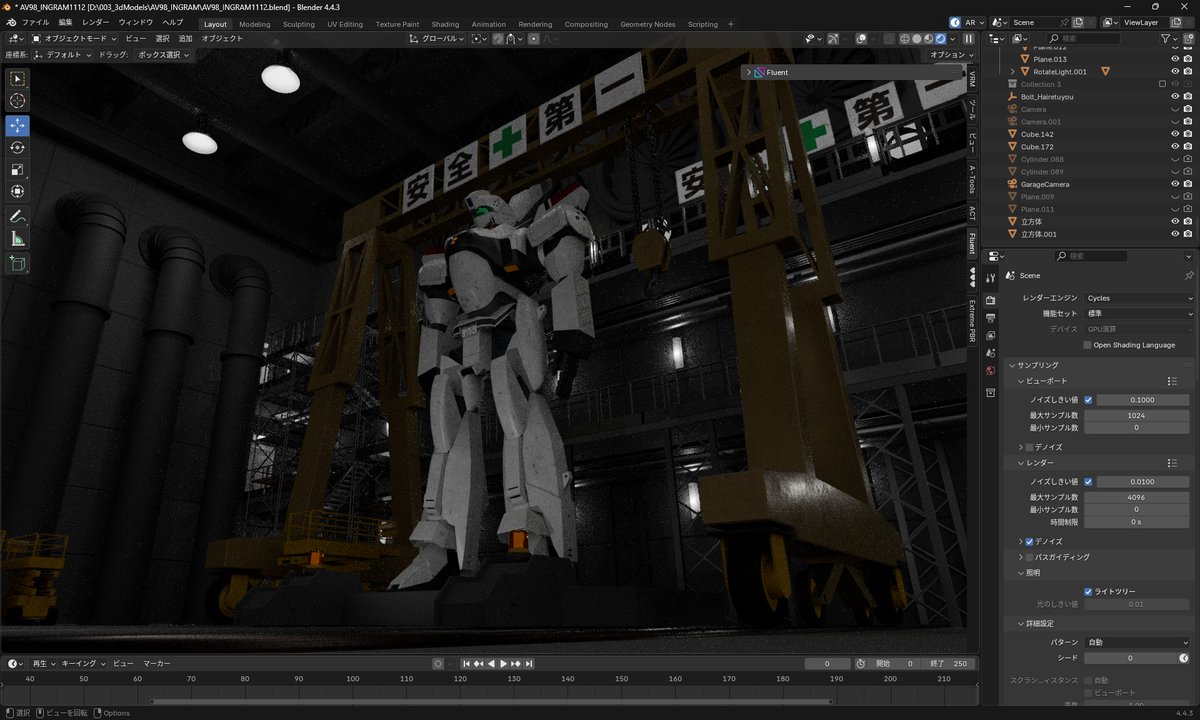
Task: Hide the Cube.142 object in the outliner
Action: pos(1174,134)
